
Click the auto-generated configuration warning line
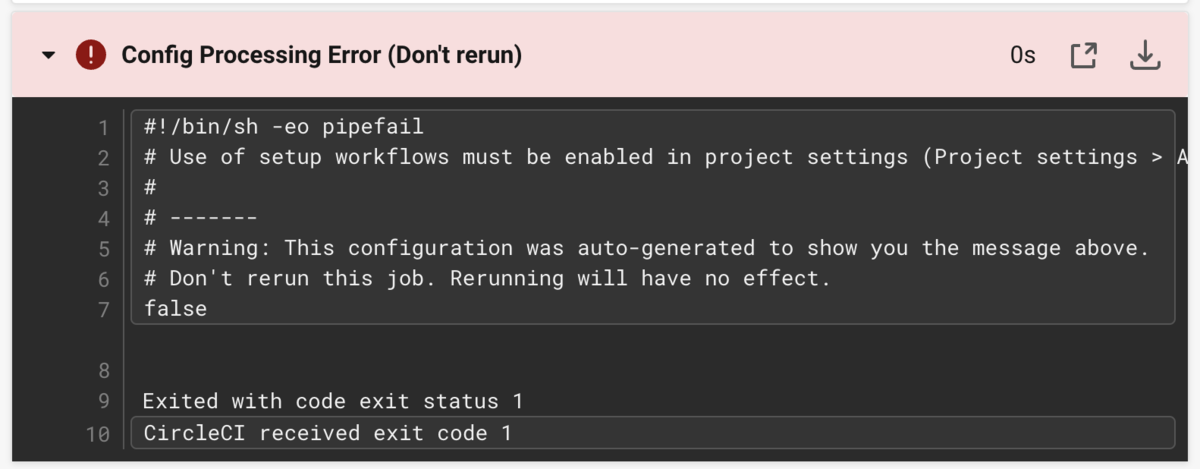point(646,248)
